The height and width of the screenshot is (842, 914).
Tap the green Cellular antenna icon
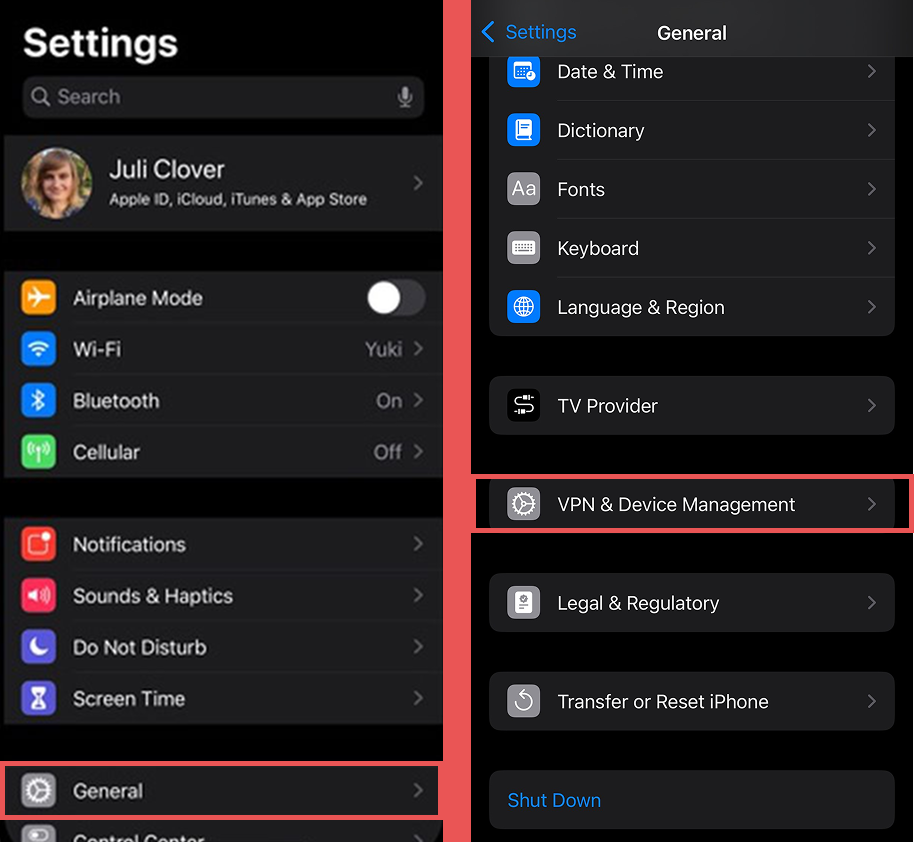[38, 452]
